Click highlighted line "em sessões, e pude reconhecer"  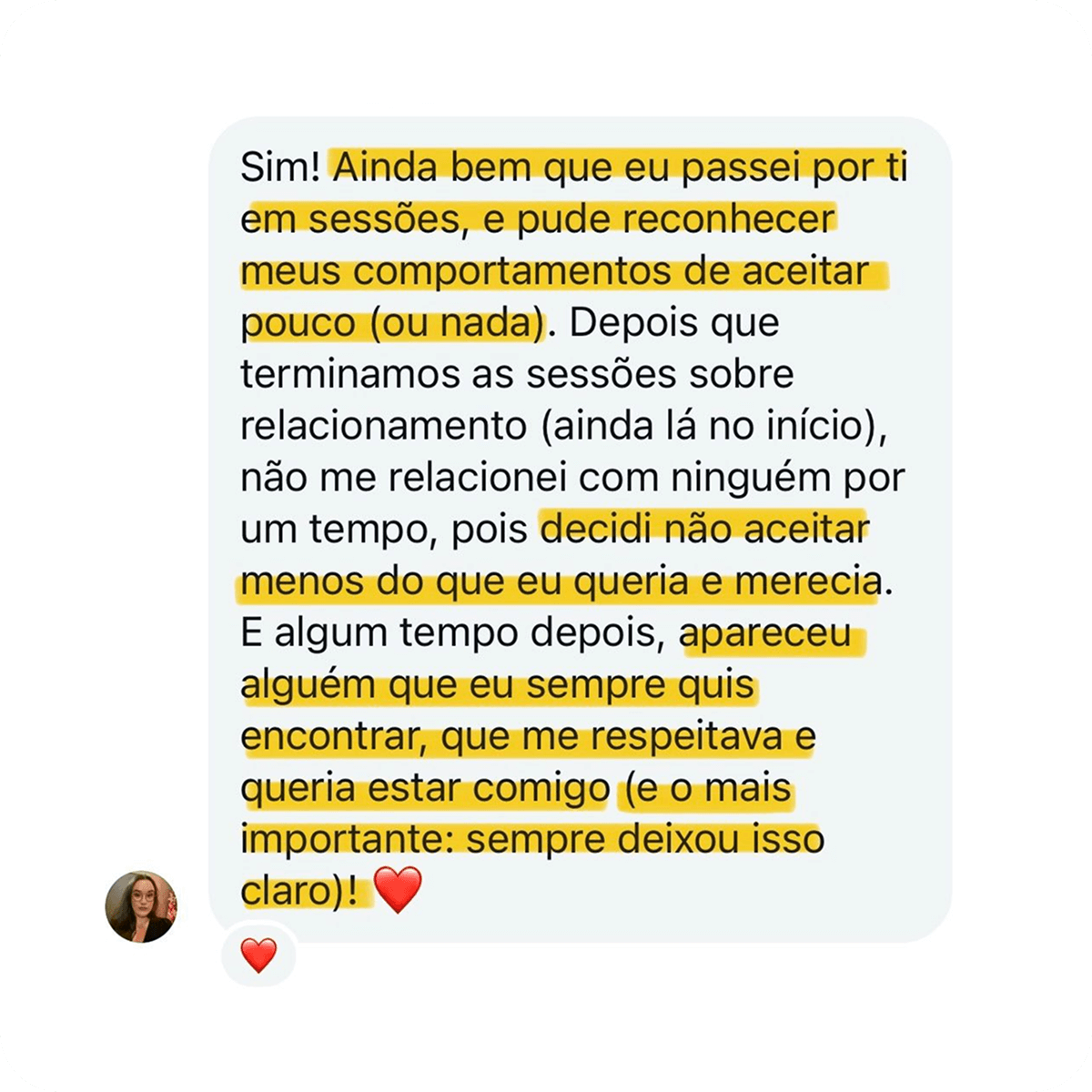click(538, 219)
